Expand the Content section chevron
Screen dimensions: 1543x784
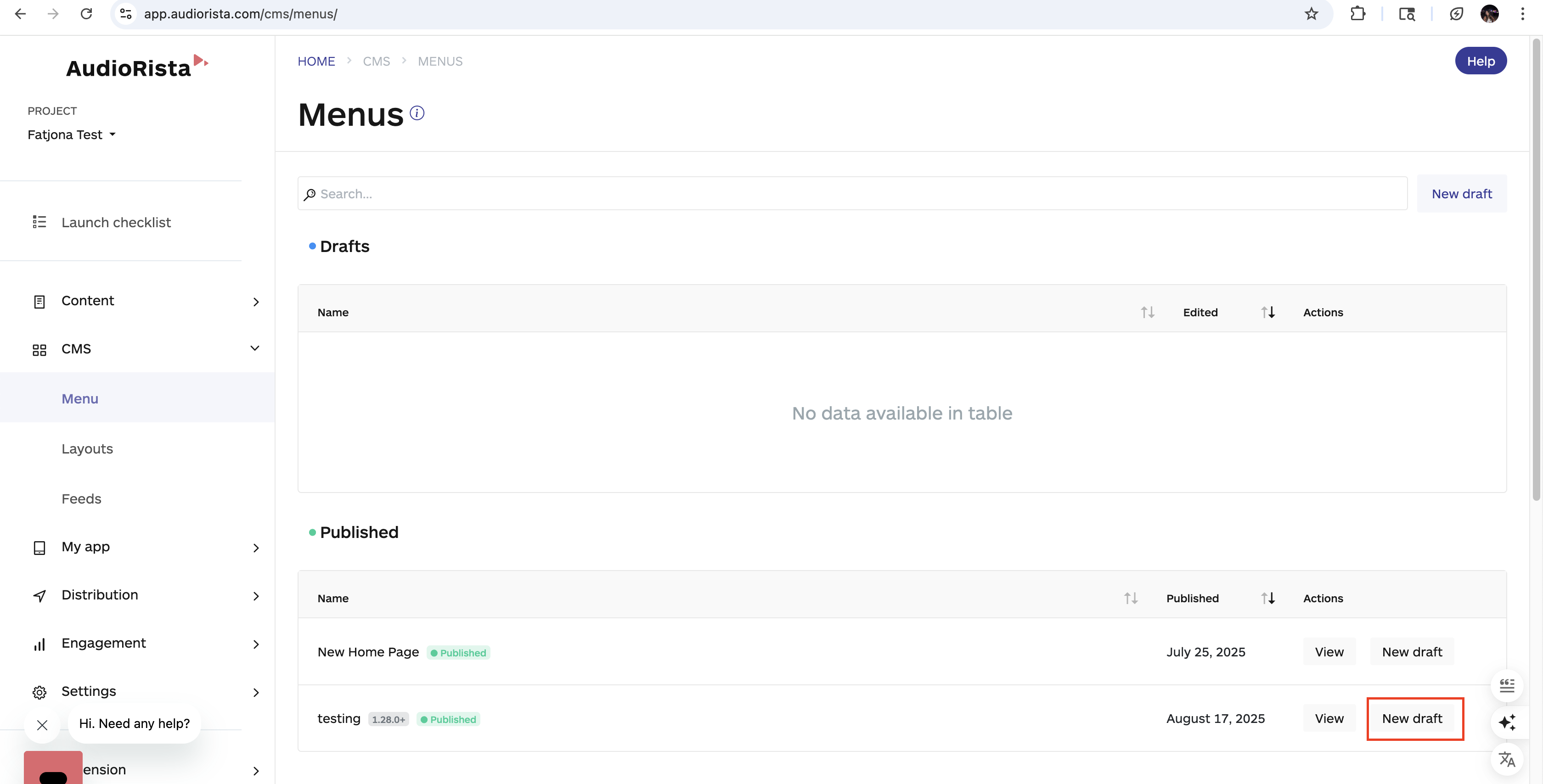point(256,302)
